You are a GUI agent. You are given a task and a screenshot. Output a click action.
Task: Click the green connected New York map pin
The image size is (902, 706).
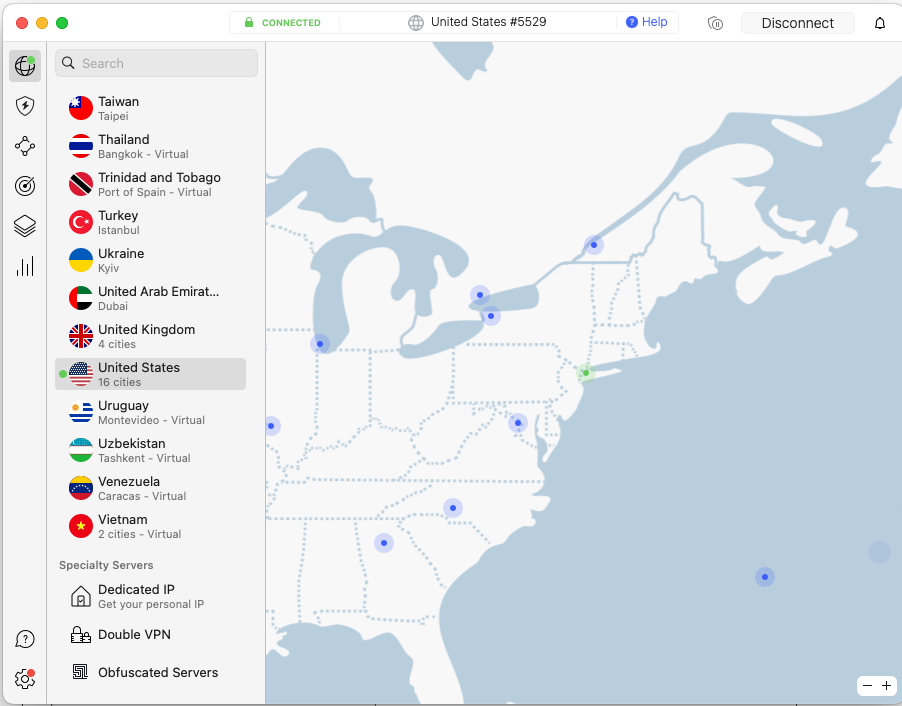[586, 373]
